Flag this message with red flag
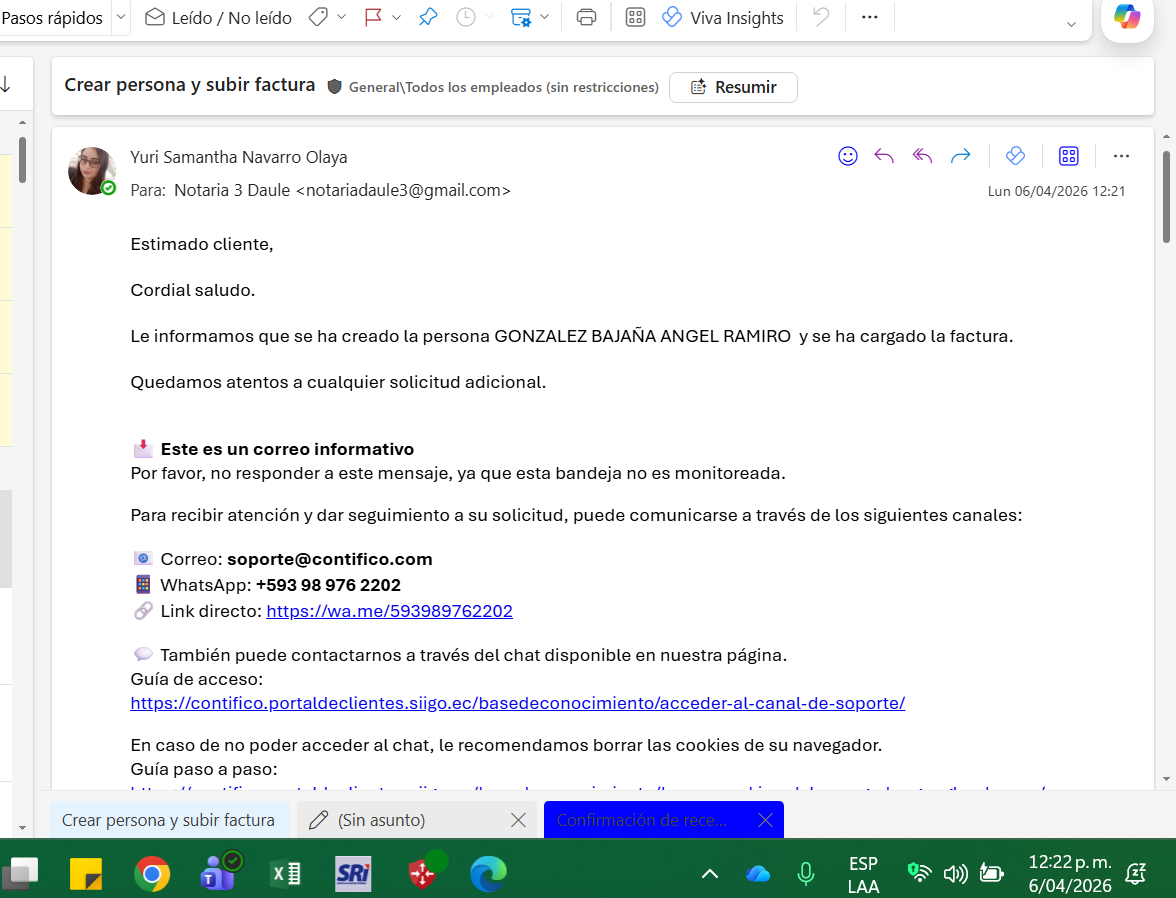The width and height of the screenshot is (1176, 898). (373, 17)
